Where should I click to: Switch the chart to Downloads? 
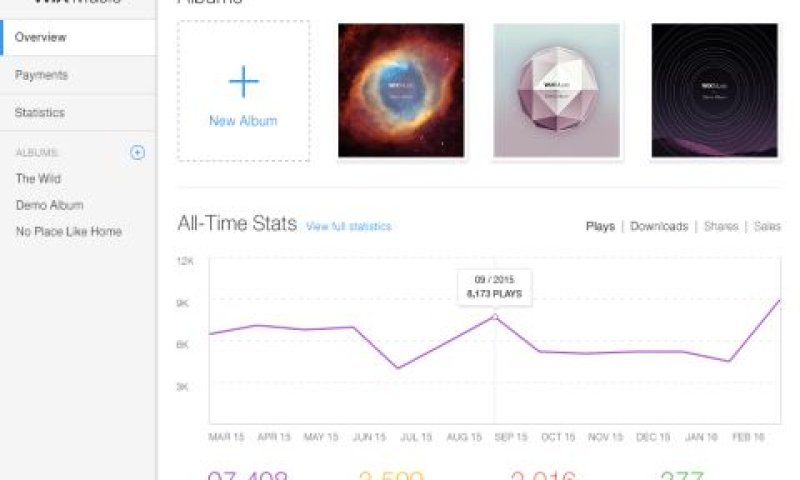tap(659, 226)
